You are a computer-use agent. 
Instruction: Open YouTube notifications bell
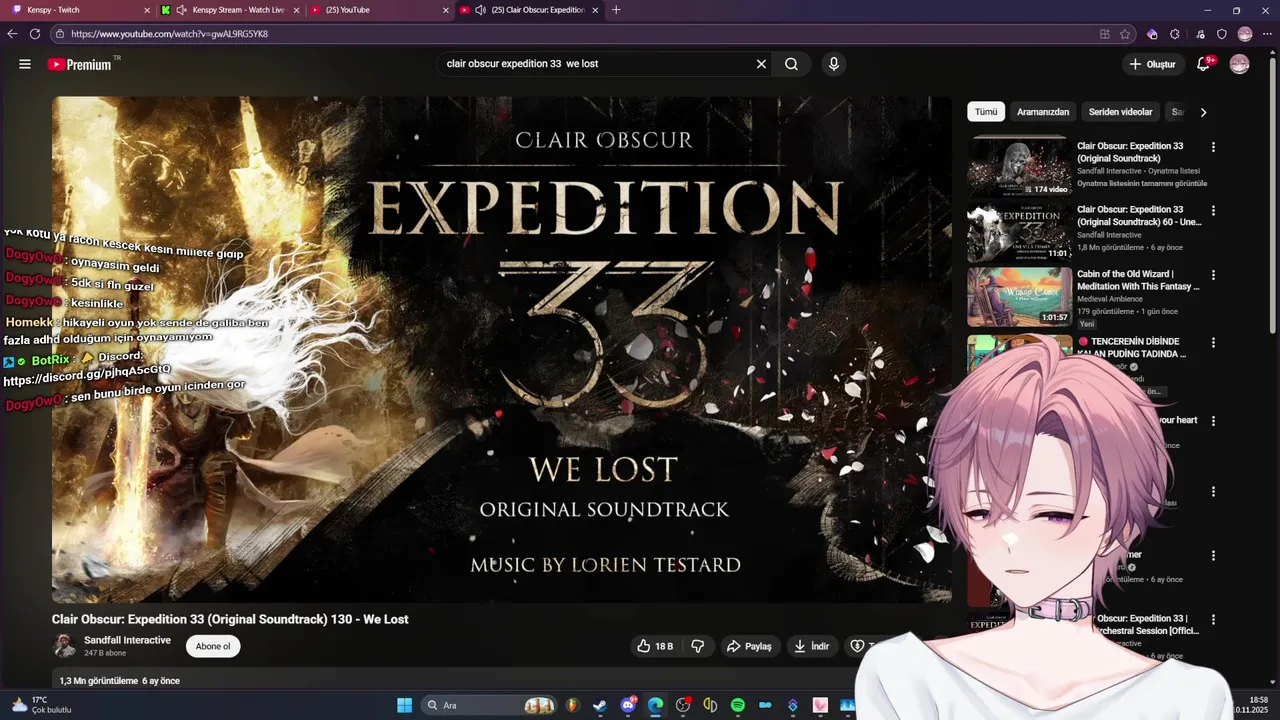[1203, 64]
